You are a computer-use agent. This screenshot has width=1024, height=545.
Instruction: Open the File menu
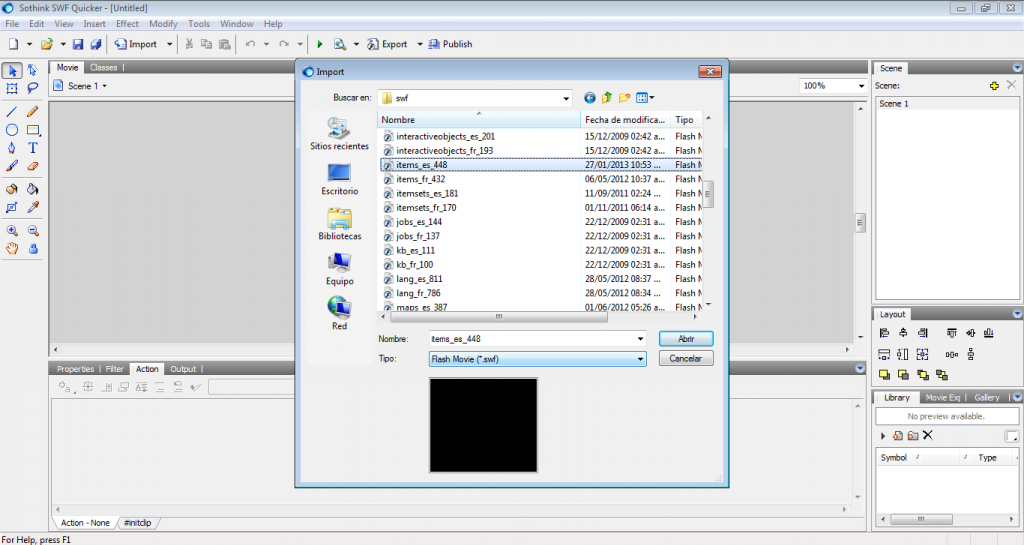12,23
